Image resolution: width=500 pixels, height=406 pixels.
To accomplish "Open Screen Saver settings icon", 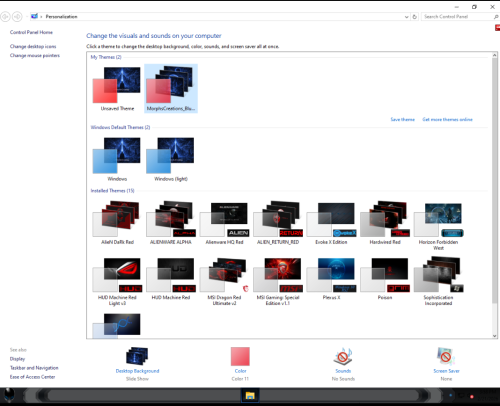I will coord(446,356).
